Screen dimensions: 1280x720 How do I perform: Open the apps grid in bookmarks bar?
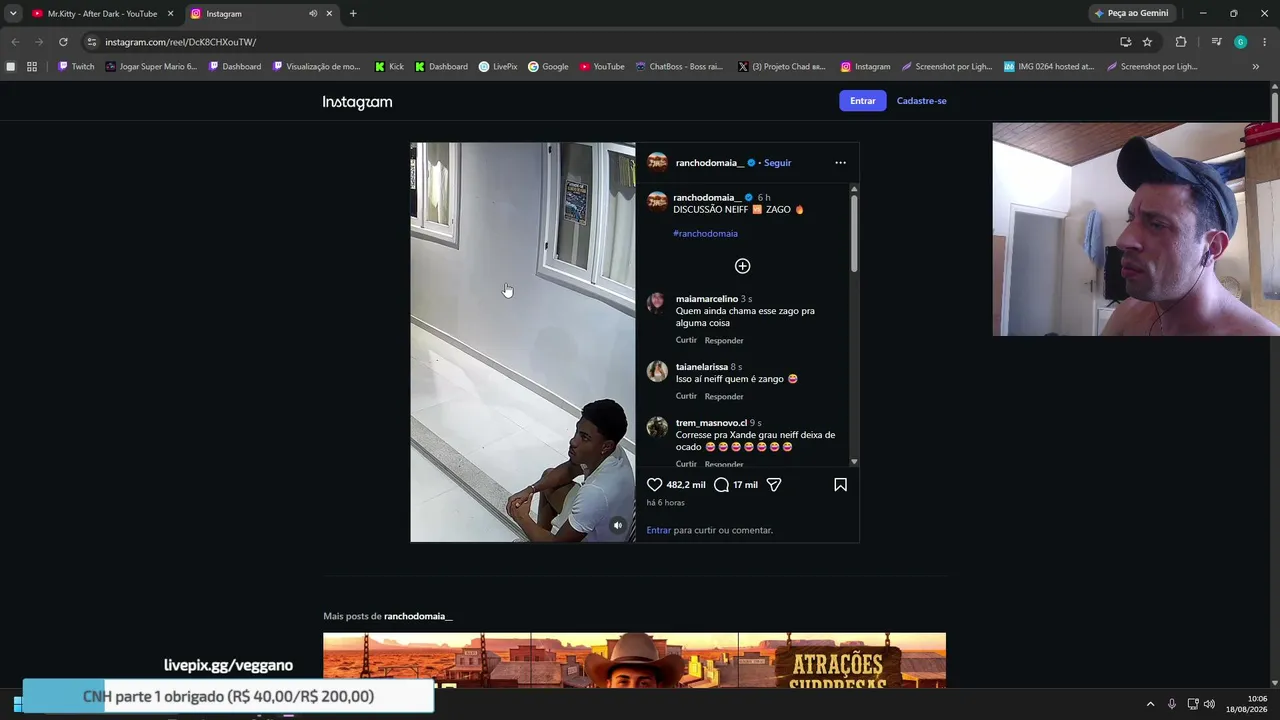pos(32,67)
